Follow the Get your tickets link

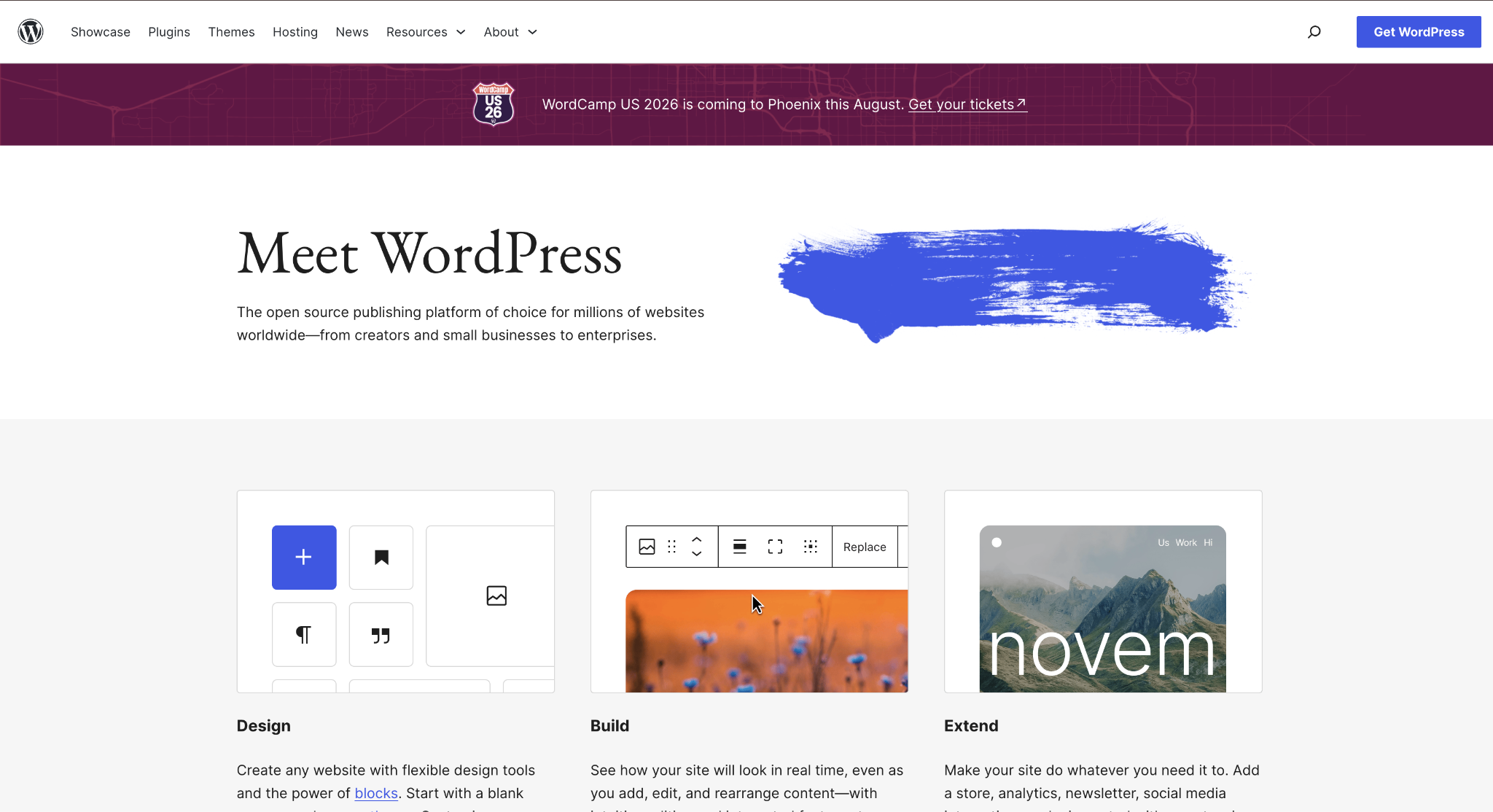tap(967, 104)
